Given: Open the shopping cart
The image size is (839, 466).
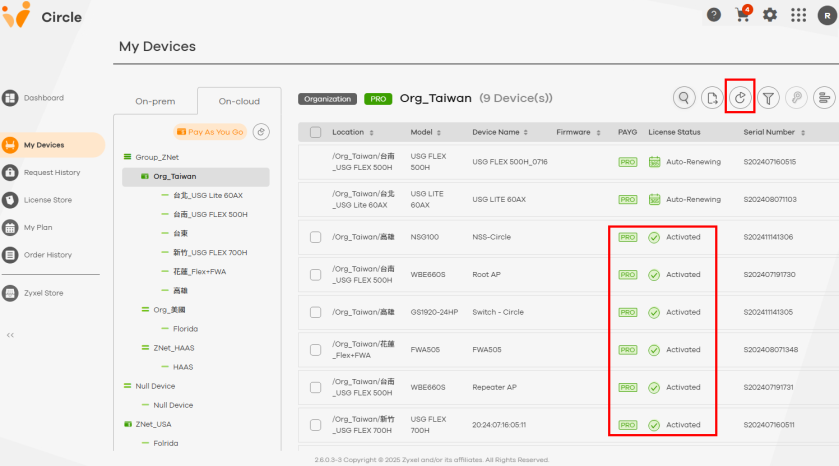Looking at the screenshot, I should pyautogui.click(x=743, y=14).
